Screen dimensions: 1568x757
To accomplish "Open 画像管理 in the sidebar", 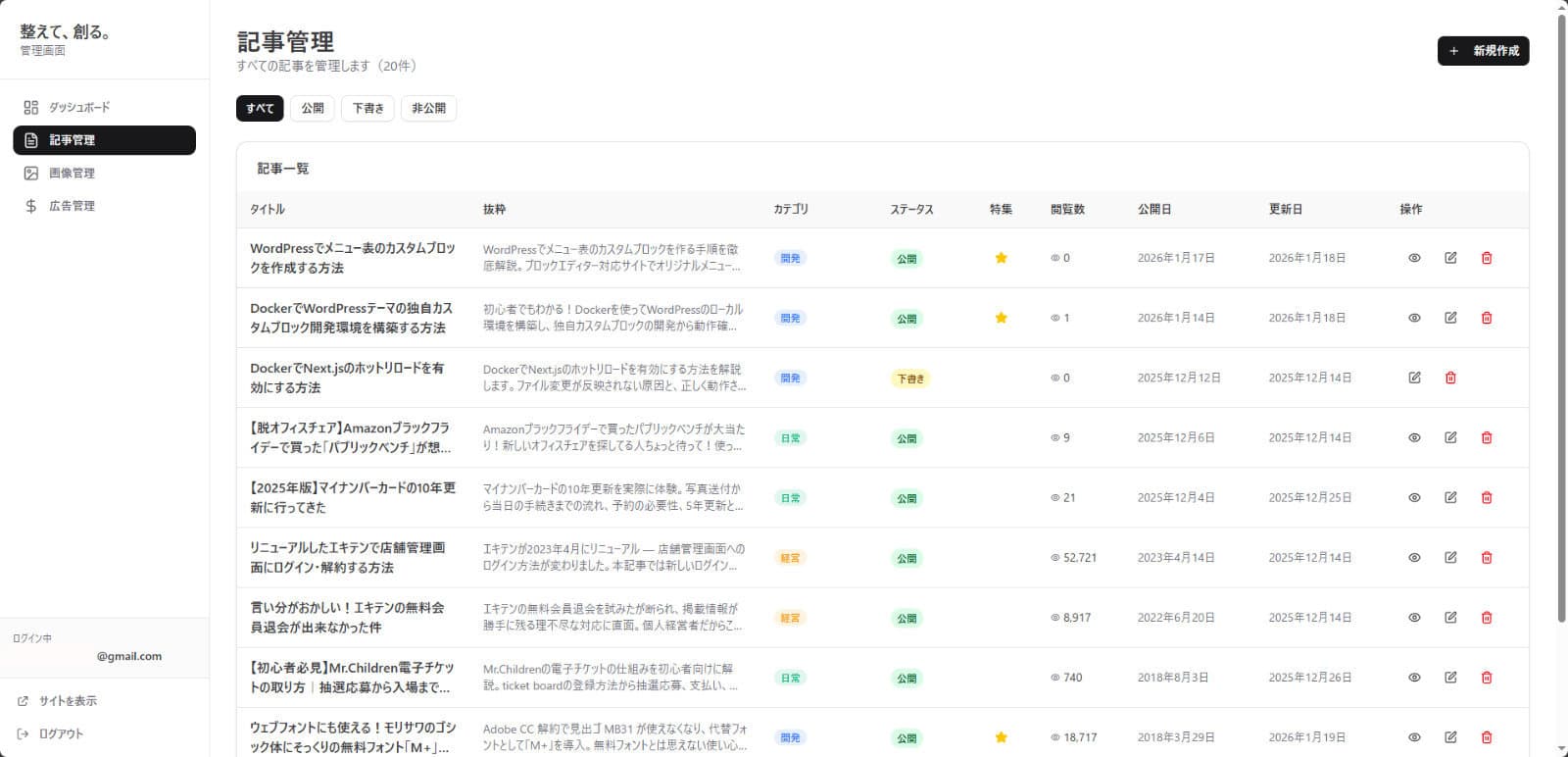I will (104, 173).
